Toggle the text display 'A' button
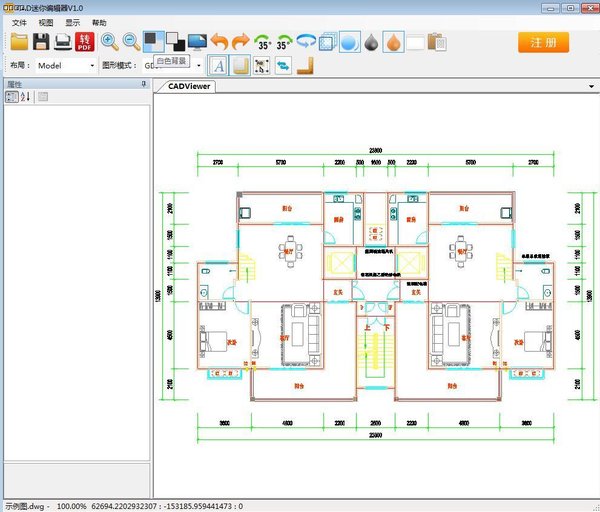This screenshot has height=512, width=600. point(218,66)
